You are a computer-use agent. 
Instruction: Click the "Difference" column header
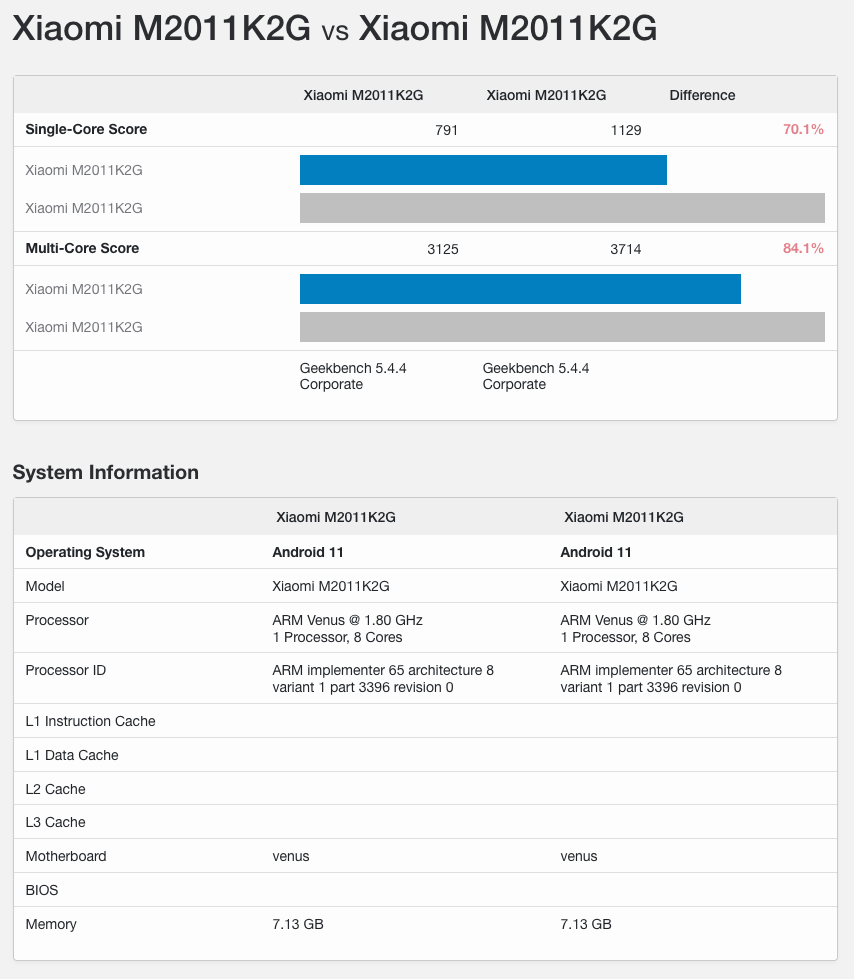(x=702, y=95)
